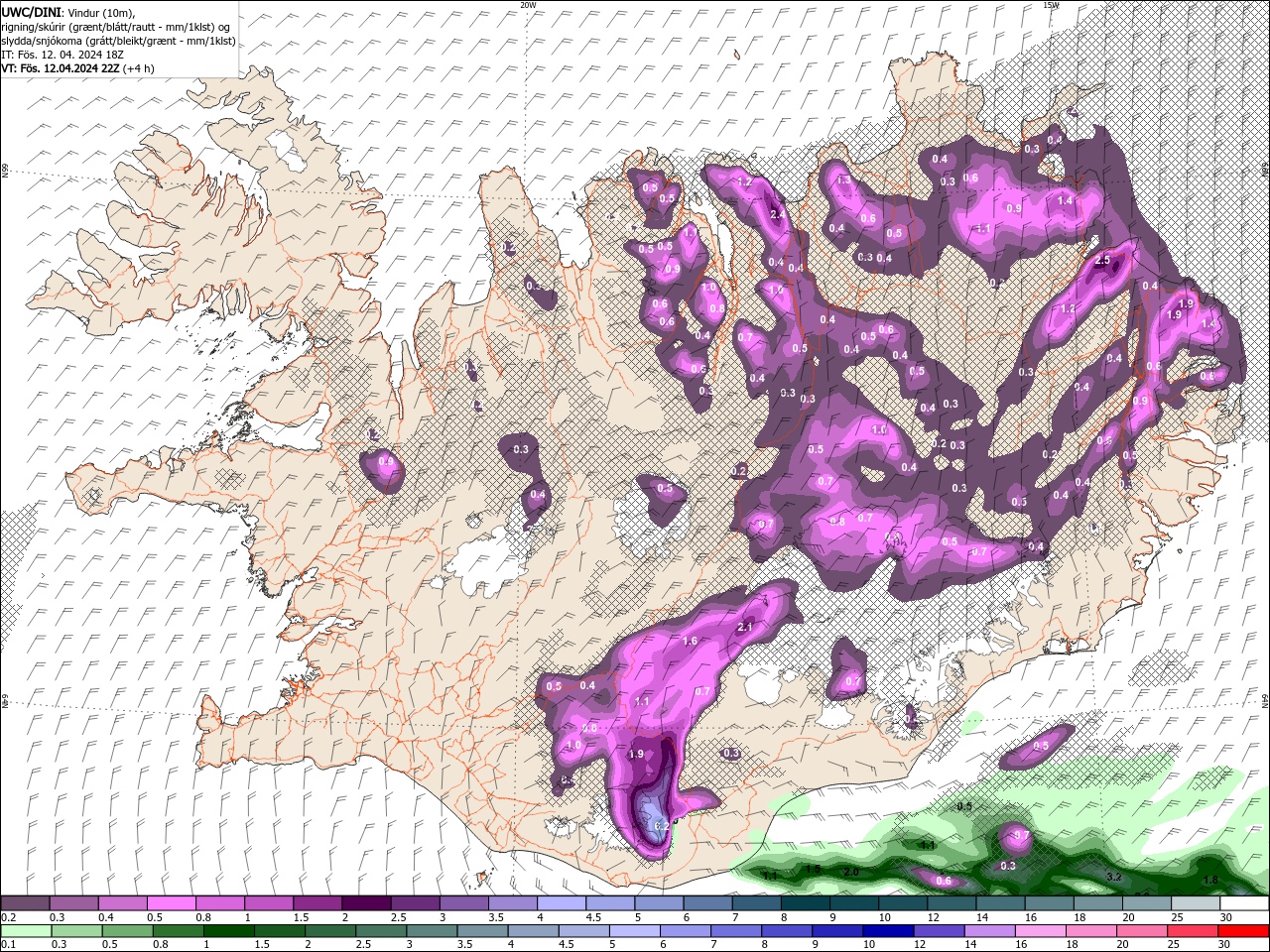Click the 0.8 label in lower legend row

[x=161, y=945]
